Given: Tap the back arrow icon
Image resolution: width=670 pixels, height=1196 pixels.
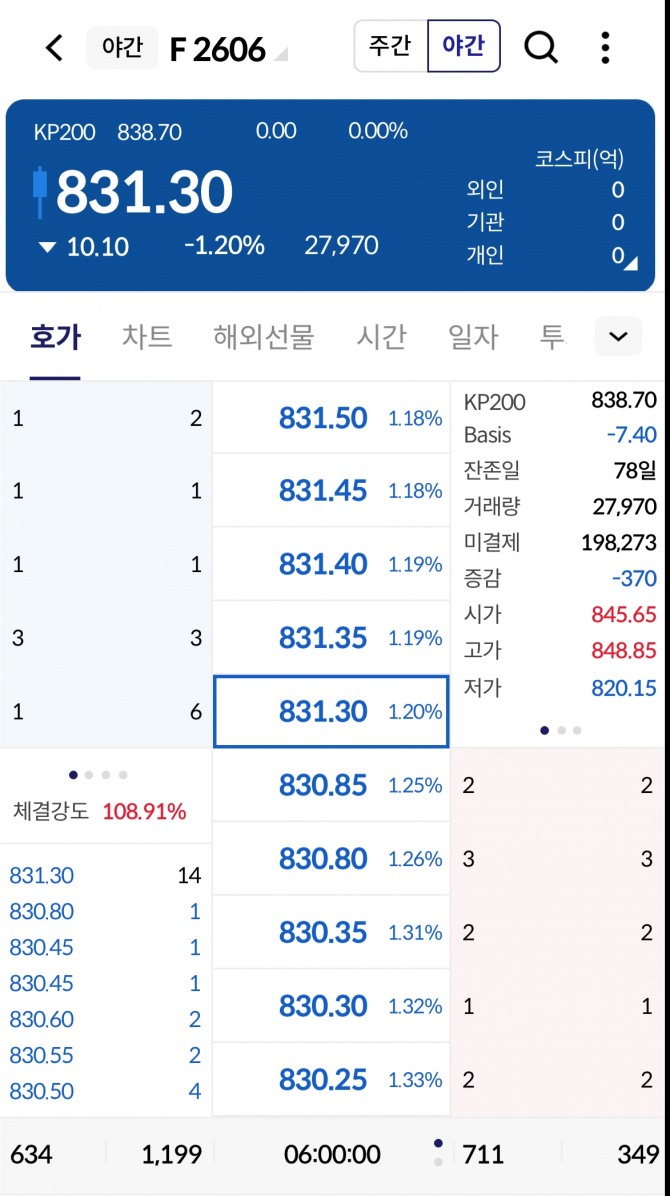Looking at the screenshot, I should pos(55,47).
